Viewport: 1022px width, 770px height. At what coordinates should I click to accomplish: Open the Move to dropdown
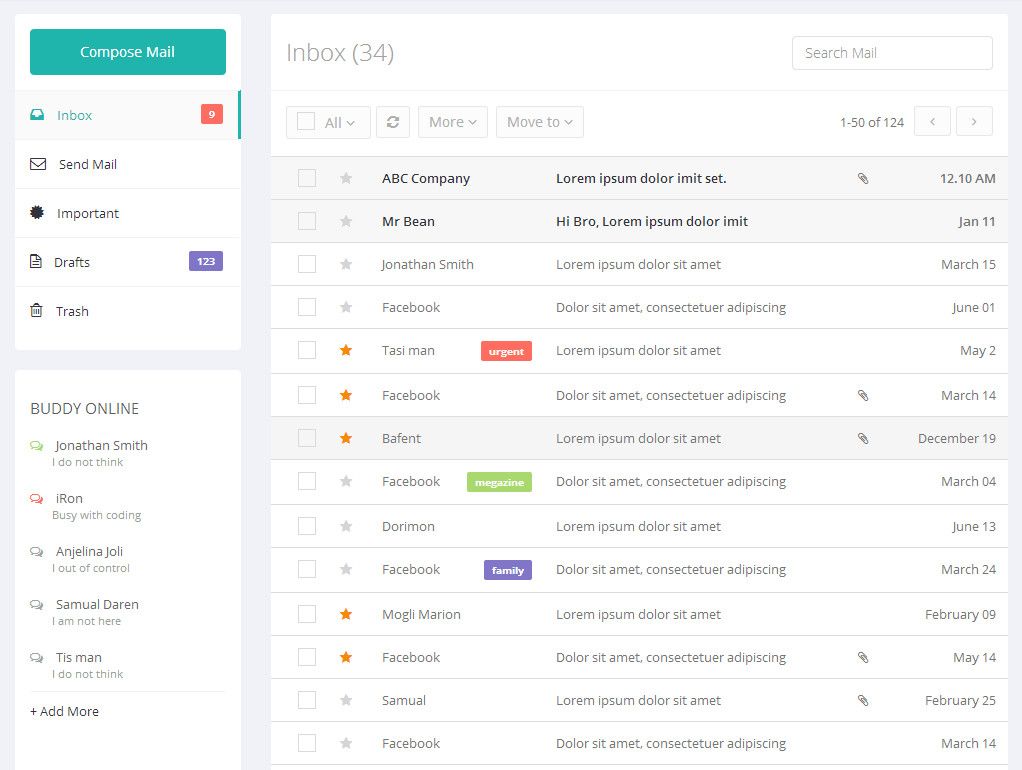pyautogui.click(x=539, y=122)
